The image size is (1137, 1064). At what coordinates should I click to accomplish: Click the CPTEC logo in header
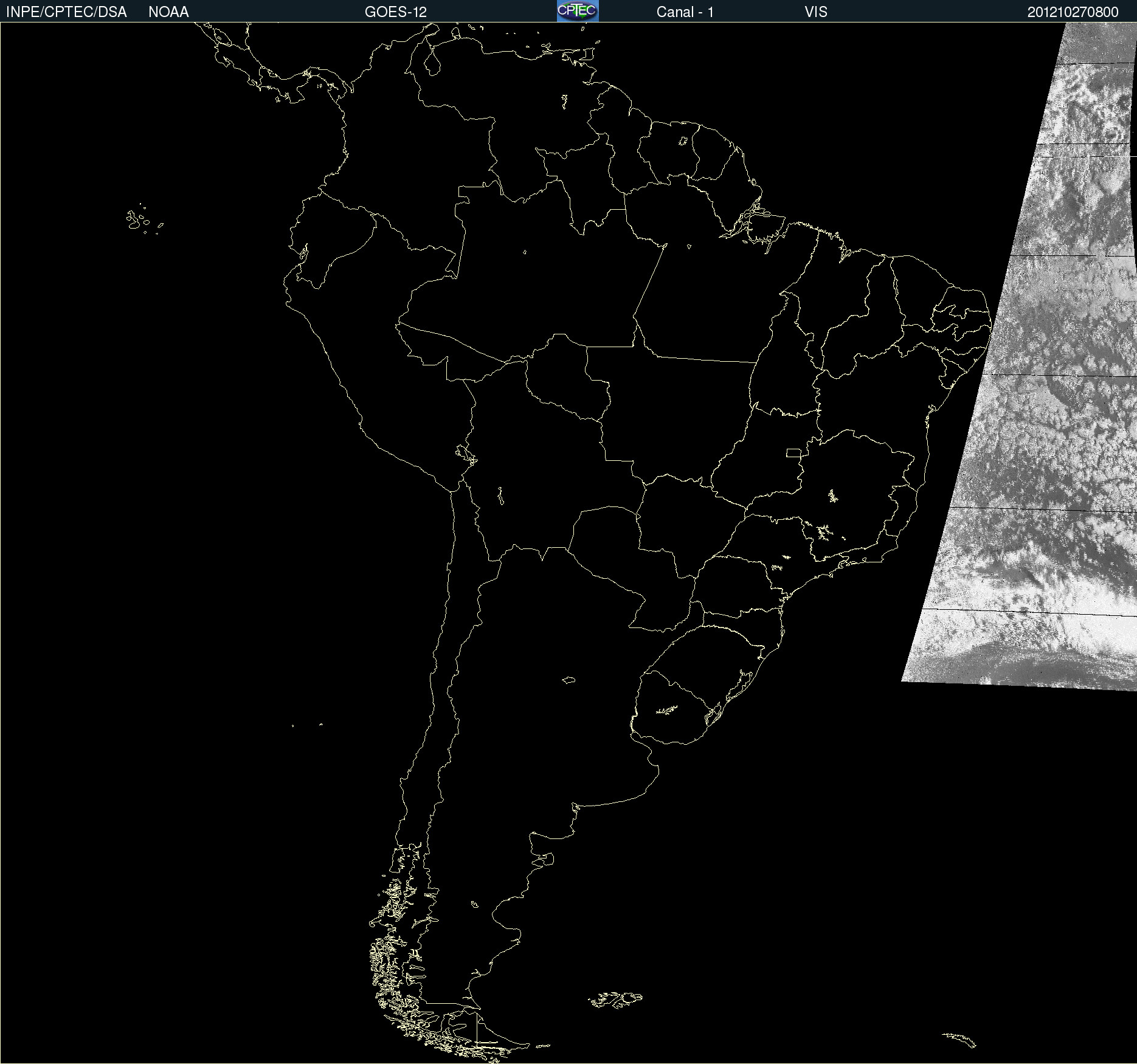pyautogui.click(x=578, y=11)
